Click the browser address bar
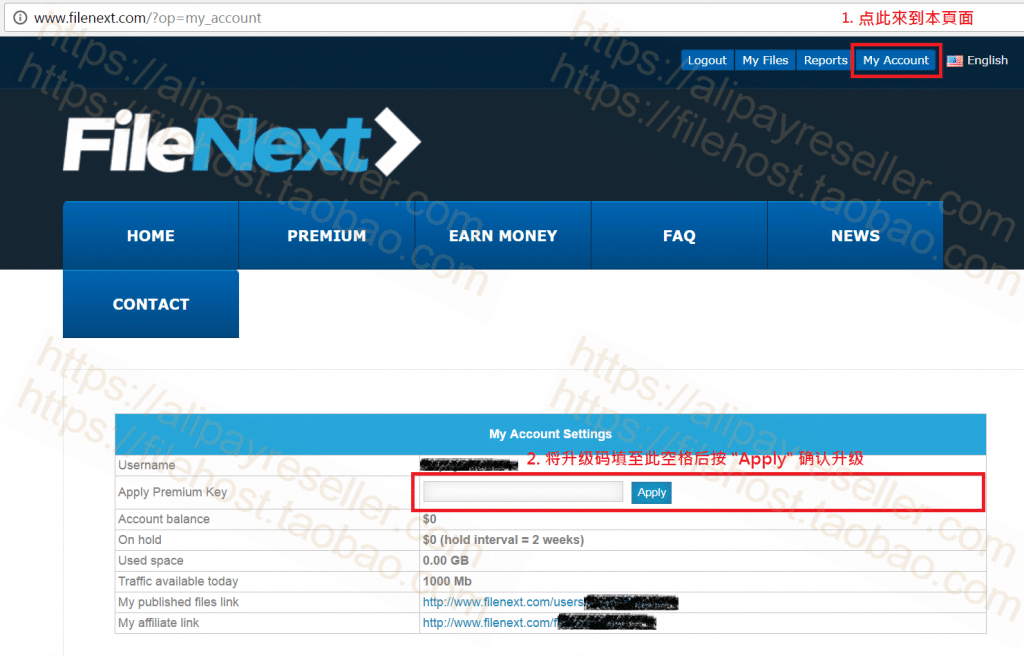The width and height of the screenshot is (1024, 656). tap(300, 17)
